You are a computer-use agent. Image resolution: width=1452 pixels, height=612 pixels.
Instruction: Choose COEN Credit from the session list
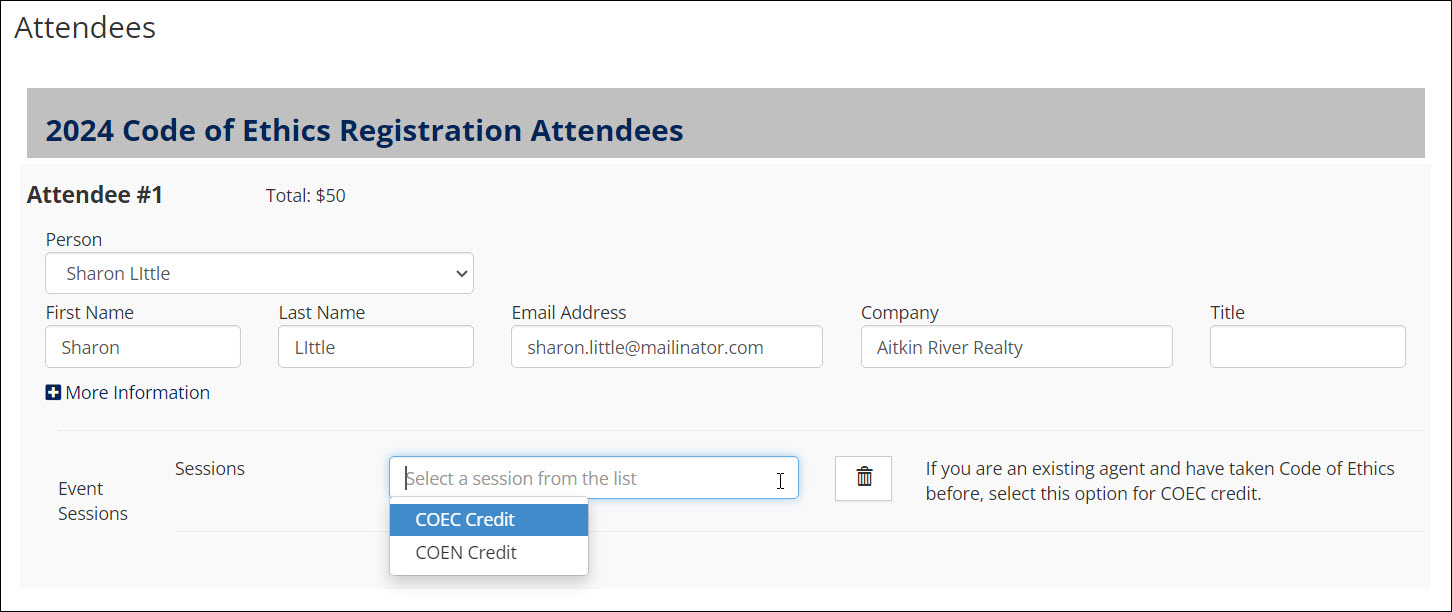coord(489,552)
